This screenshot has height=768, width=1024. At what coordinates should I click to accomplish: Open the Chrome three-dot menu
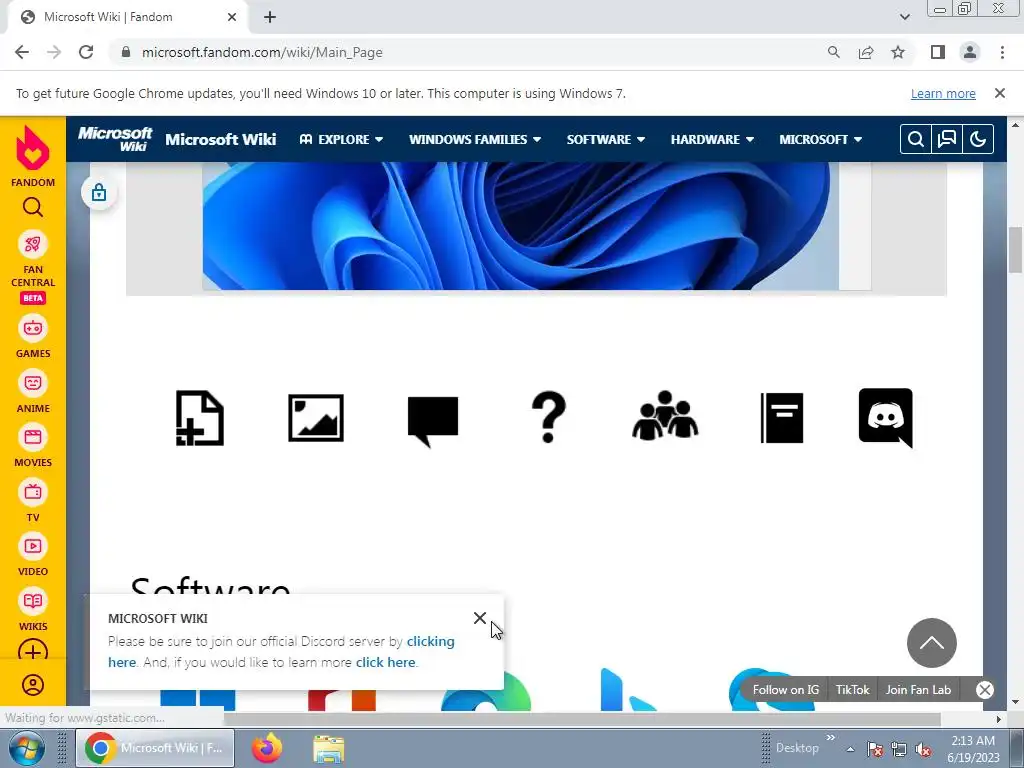click(x=1002, y=52)
